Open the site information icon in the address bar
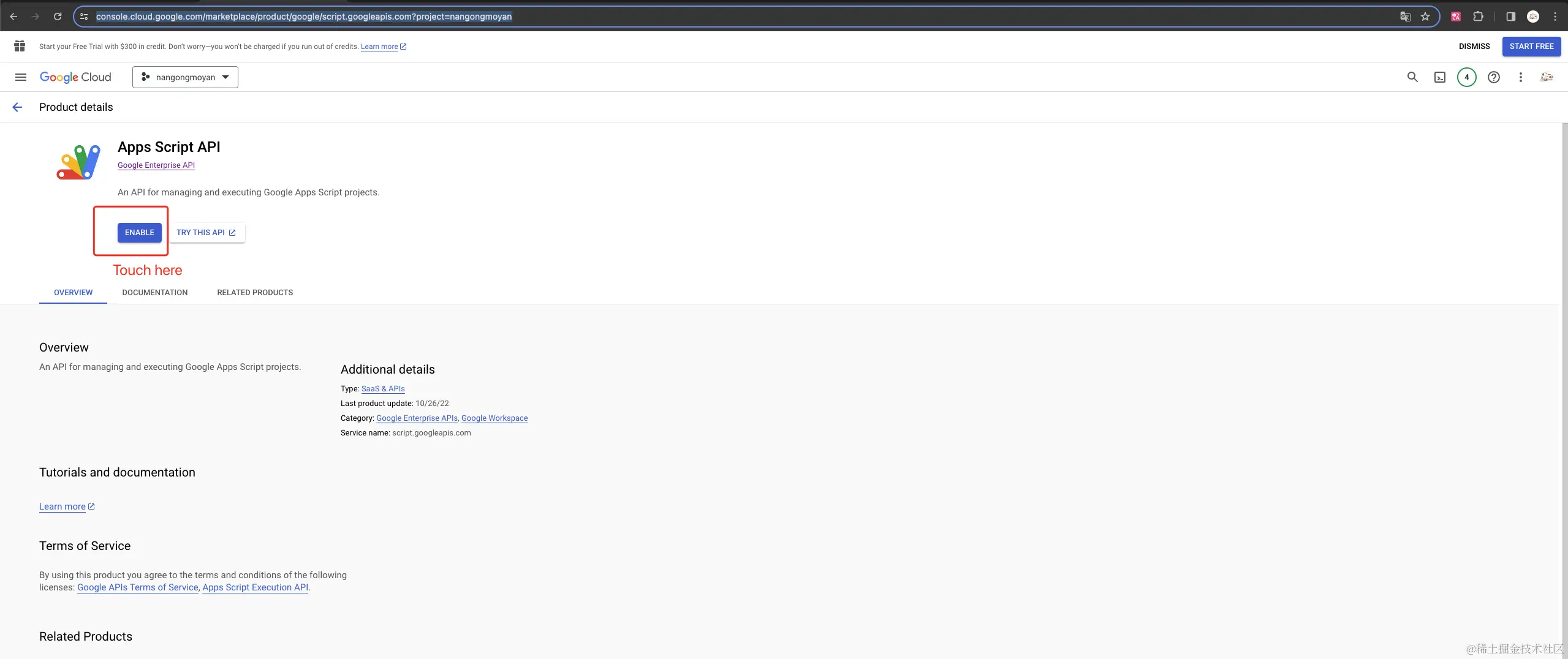The width and height of the screenshot is (1568, 659). [x=84, y=17]
